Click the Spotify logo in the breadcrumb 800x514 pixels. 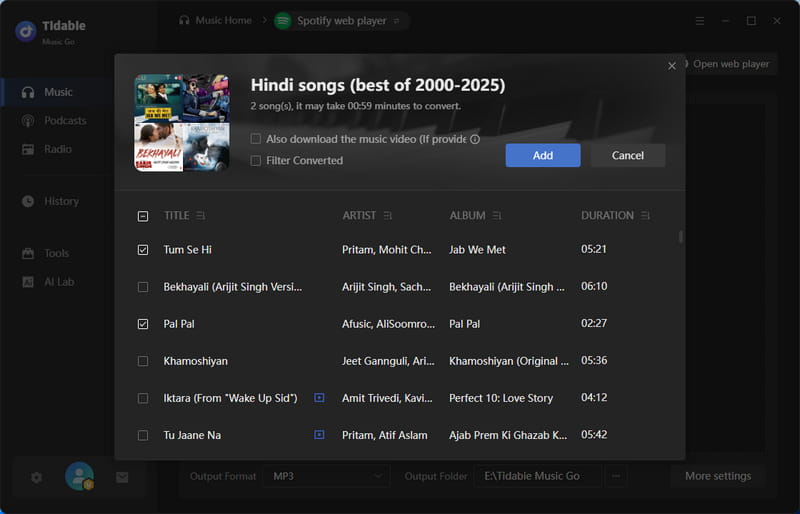(x=283, y=21)
